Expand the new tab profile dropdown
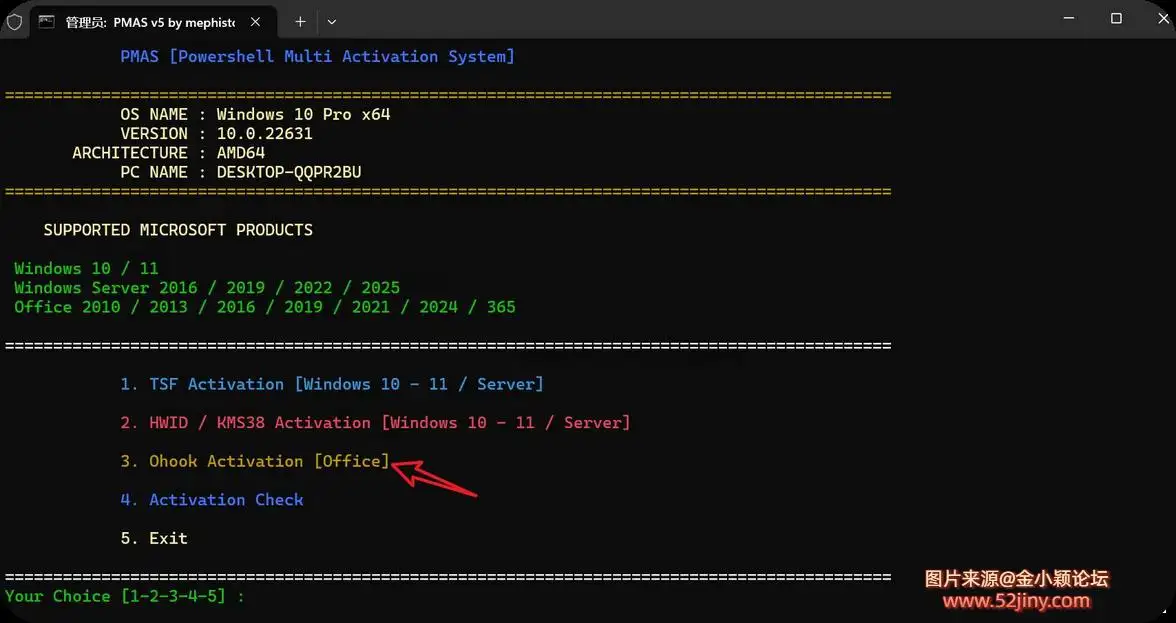This screenshot has width=1176, height=623. [332, 21]
